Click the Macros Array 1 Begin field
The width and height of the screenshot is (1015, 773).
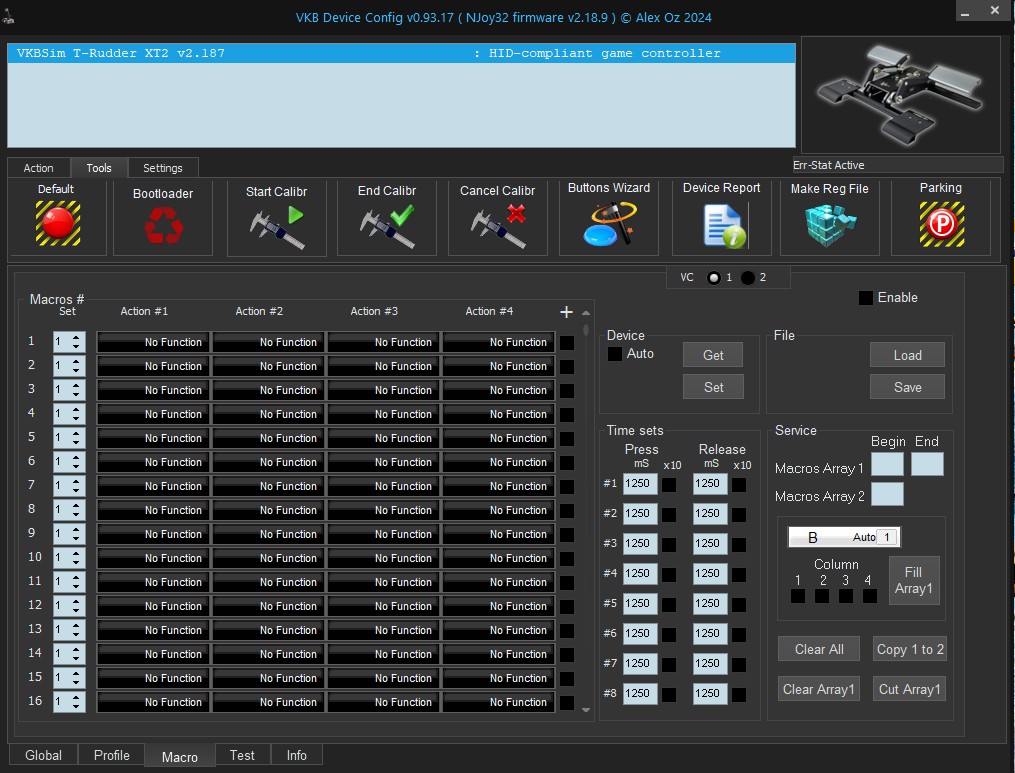[887, 464]
